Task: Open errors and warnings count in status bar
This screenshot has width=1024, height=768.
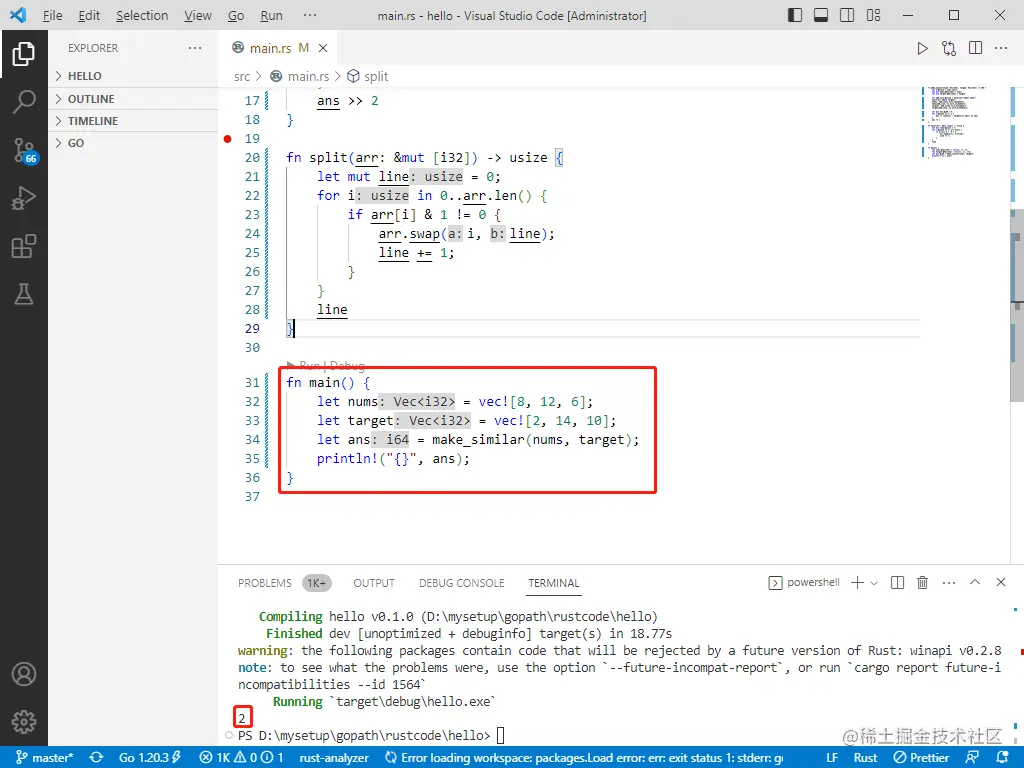Action: point(241,758)
